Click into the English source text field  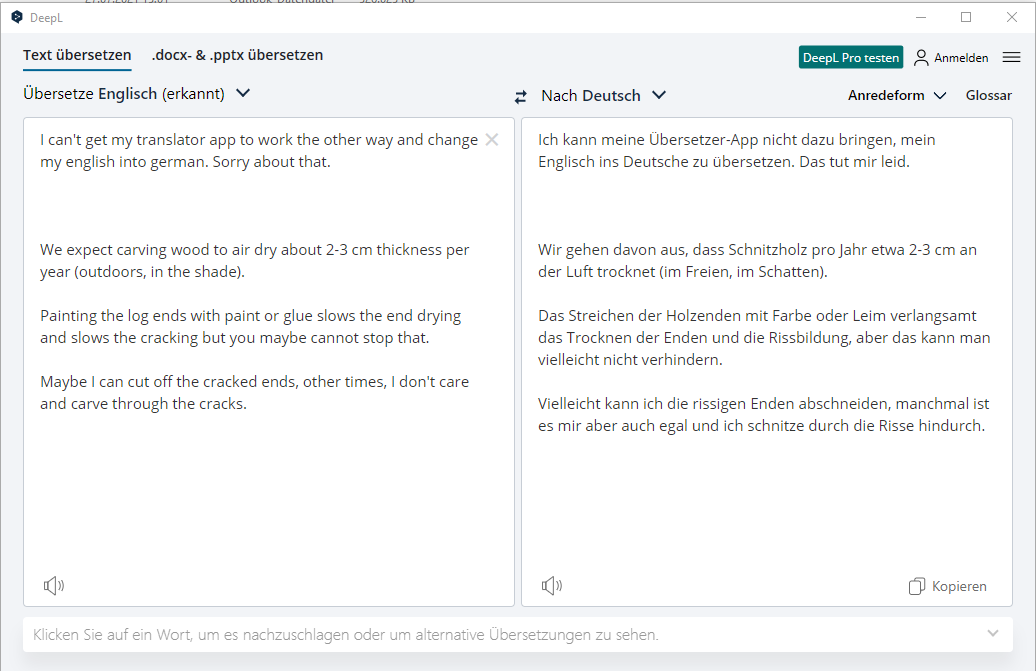coord(269,362)
